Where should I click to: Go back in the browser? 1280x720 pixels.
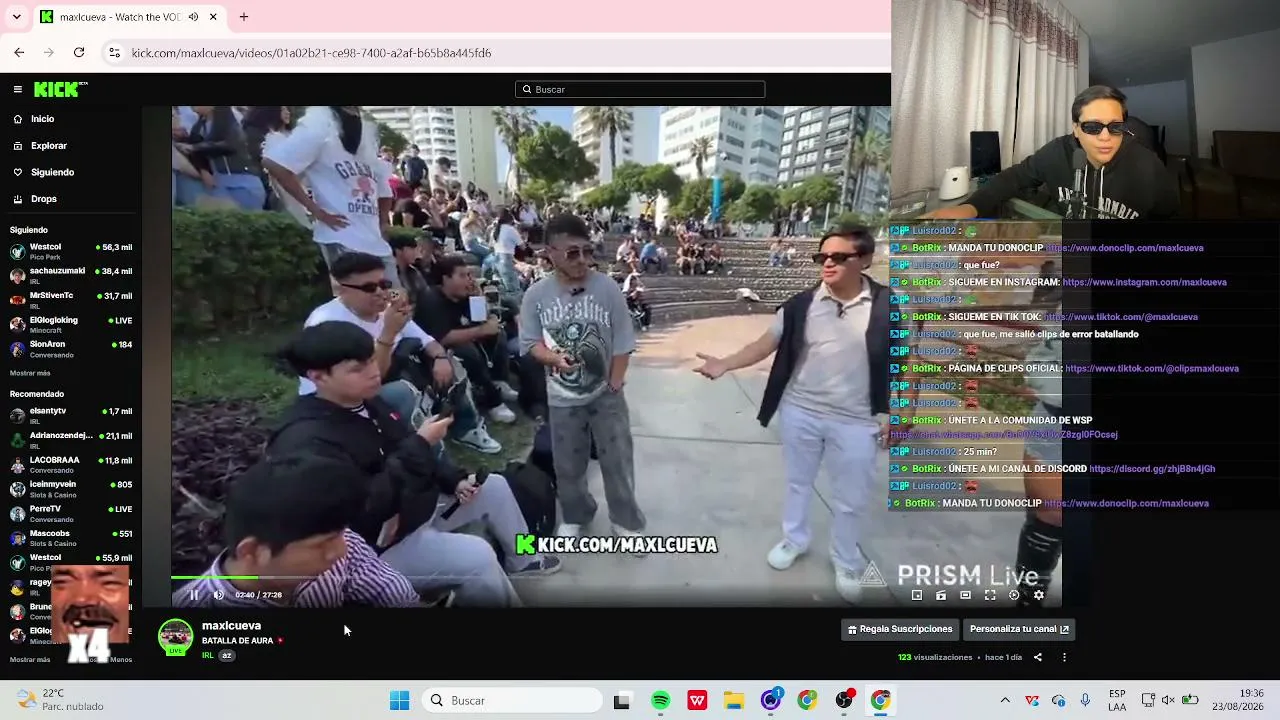coord(19,52)
